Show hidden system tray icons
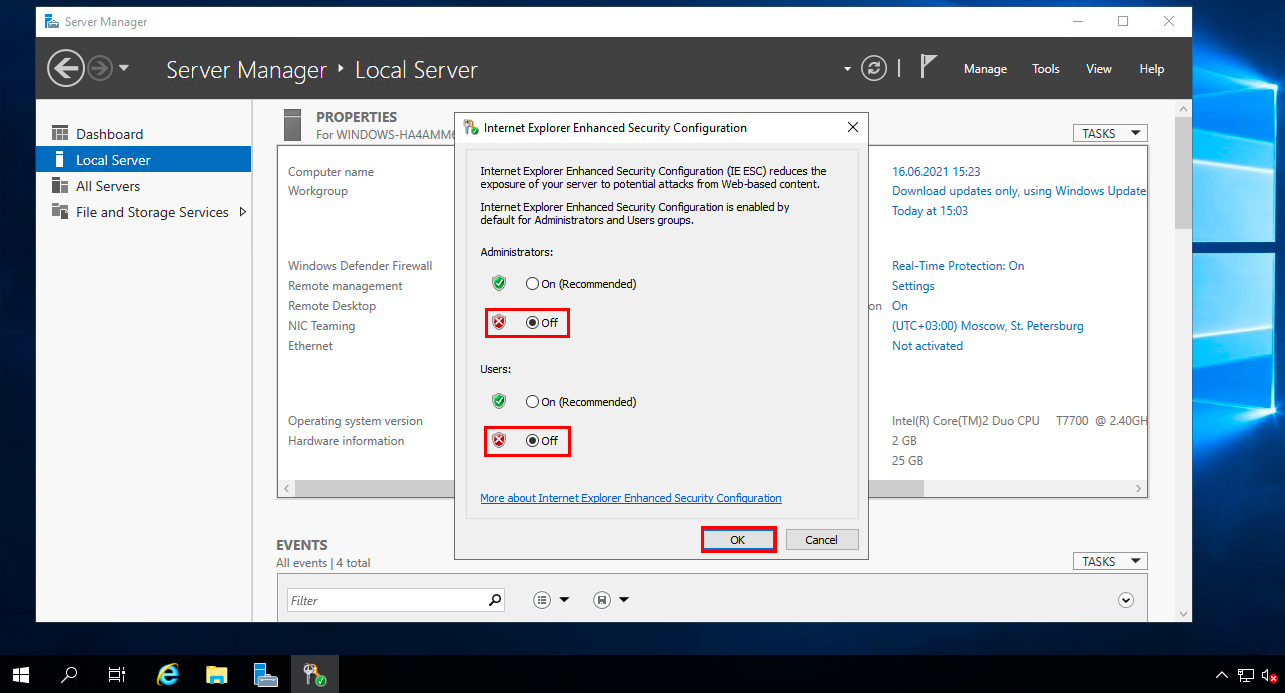Image resolution: width=1285 pixels, height=693 pixels. 1221,675
